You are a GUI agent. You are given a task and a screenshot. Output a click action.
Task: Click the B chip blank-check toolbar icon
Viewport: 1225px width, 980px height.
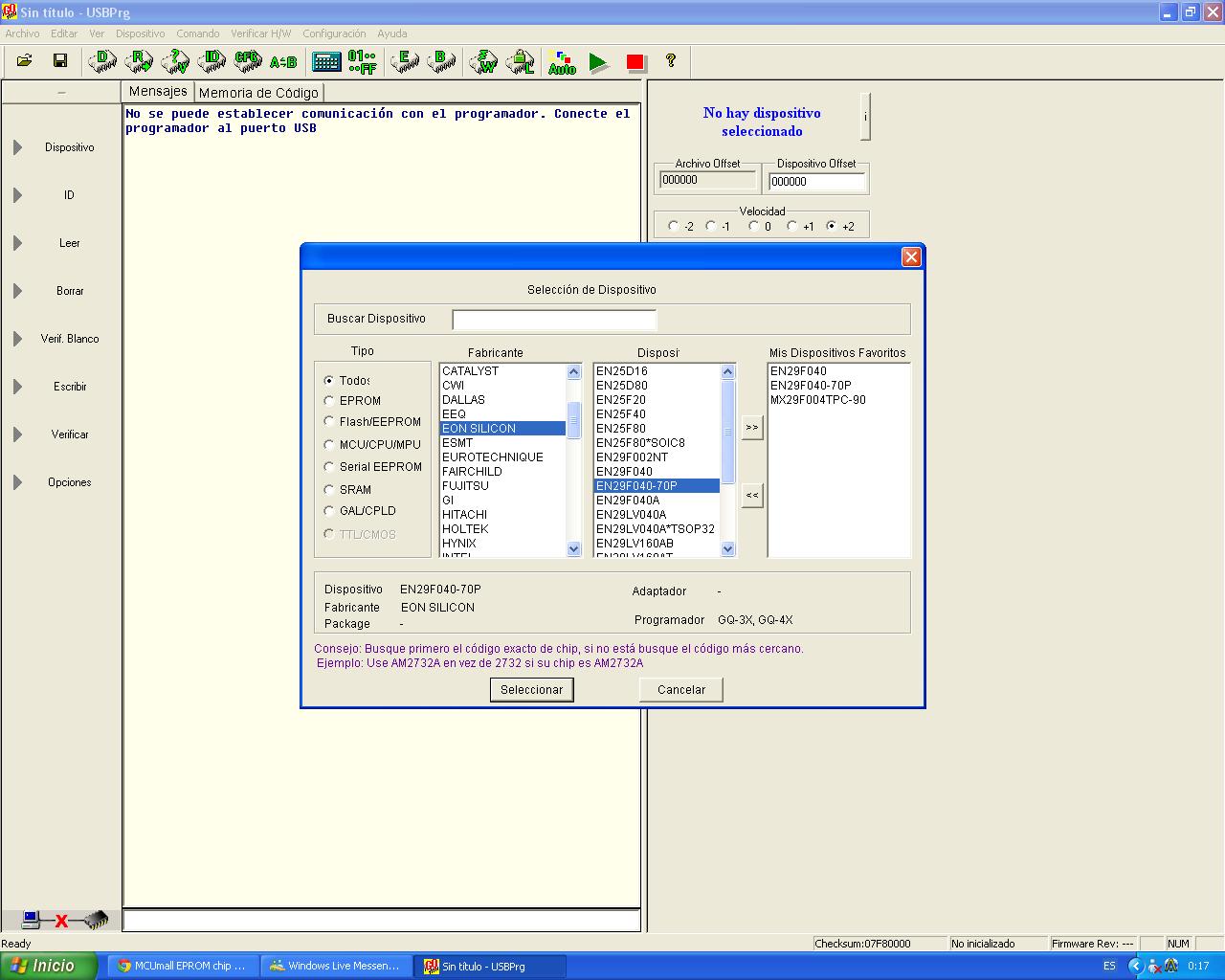pyautogui.click(x=441, y=61)
